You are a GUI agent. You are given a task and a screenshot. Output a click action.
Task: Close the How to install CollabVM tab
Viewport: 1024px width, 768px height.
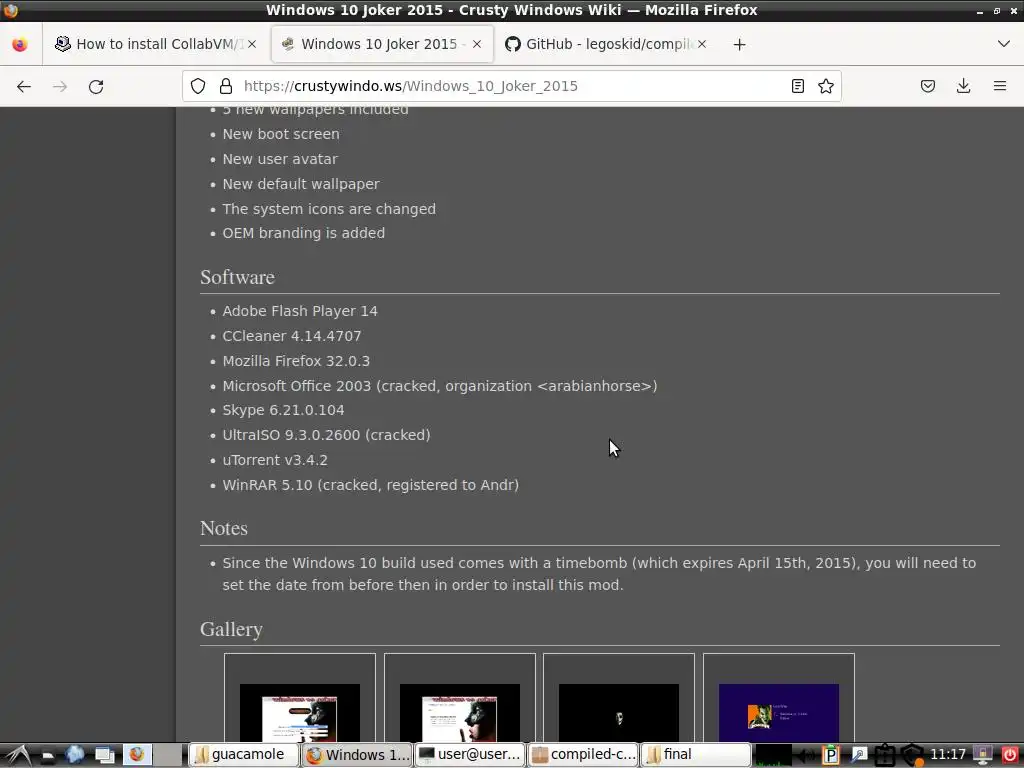[x=252, y=44]
